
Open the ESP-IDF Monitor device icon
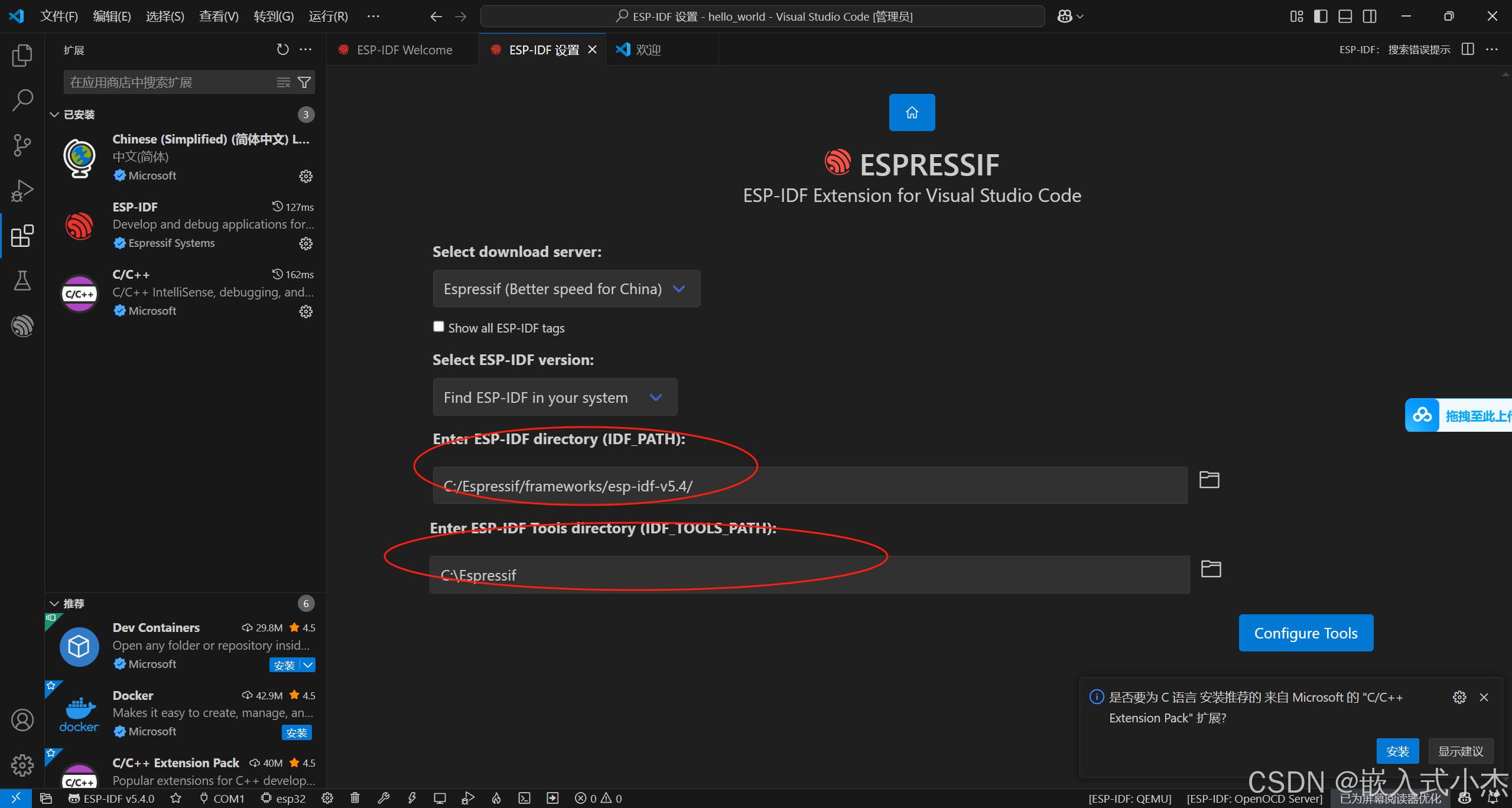click(440, 798)
